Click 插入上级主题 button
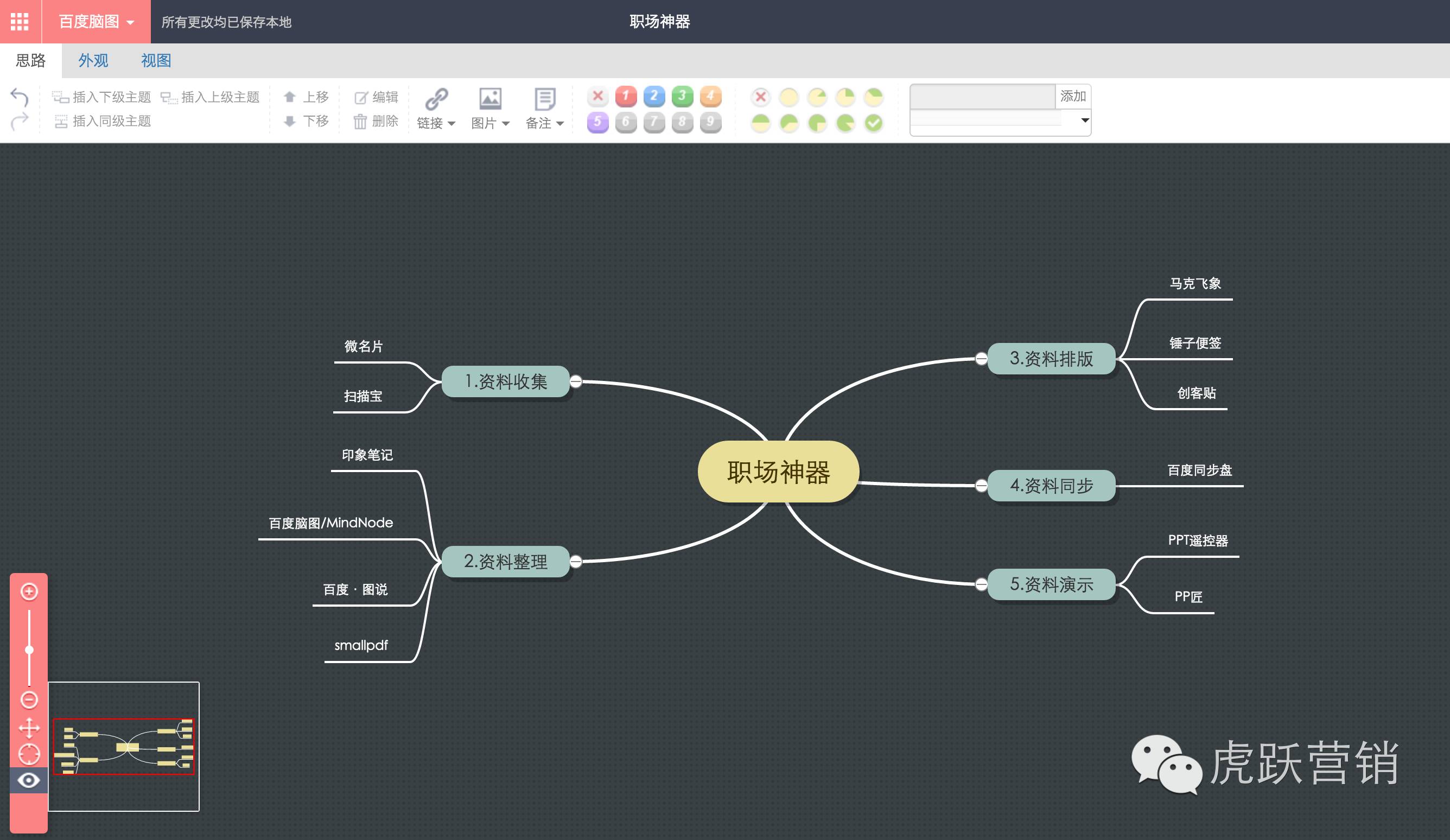This screenshot has width=1450, height=840. pos(210,97)
